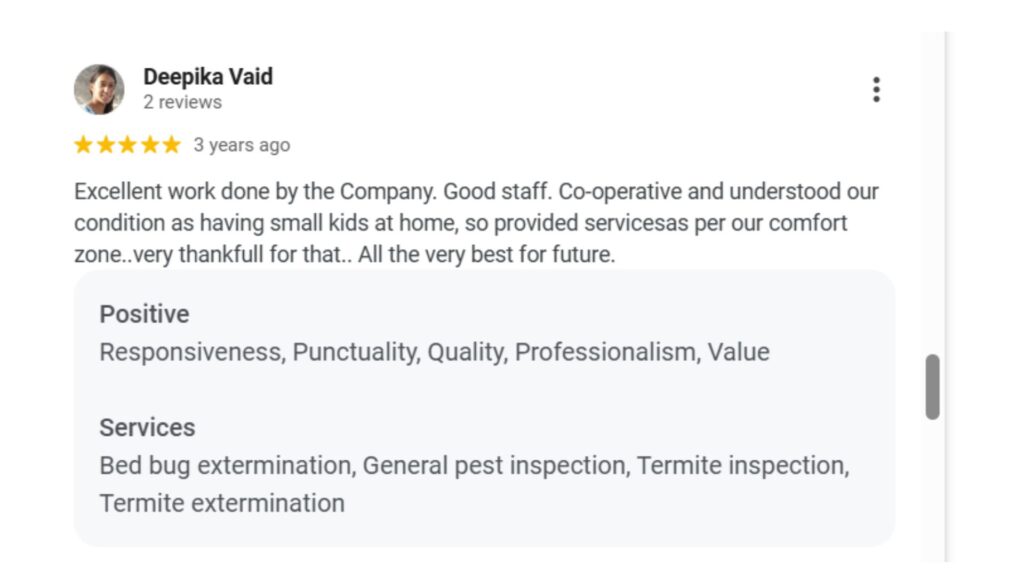
Task: Click Deepika Vaid's profile picture
Action: (x=99, y=90)
